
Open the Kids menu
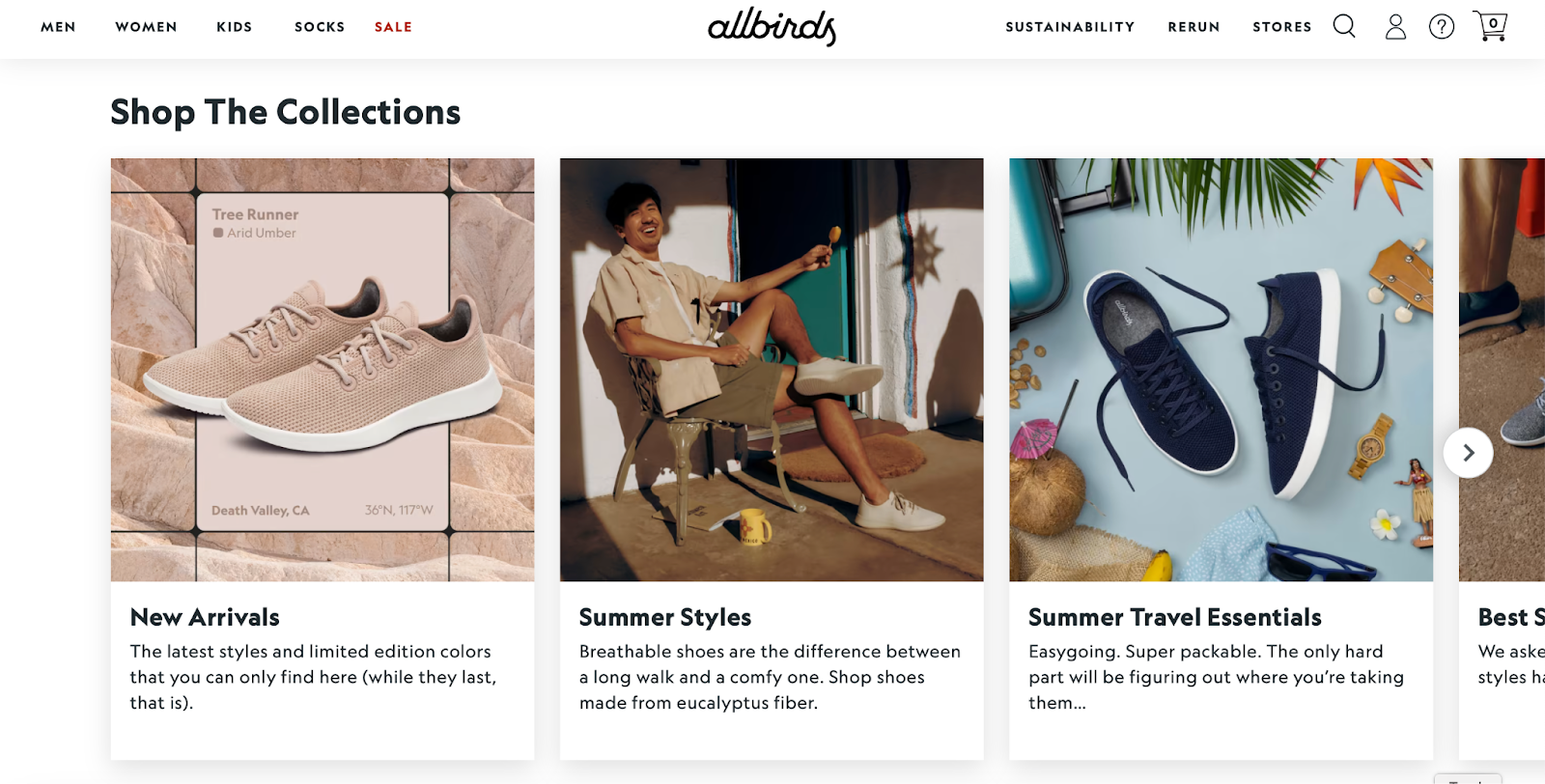pyautogui.click(x=235, y=27)
